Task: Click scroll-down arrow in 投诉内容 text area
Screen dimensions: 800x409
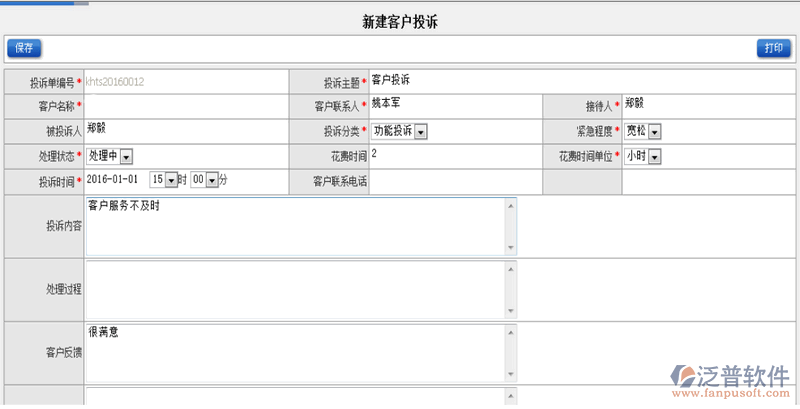Action: (511, 248)
